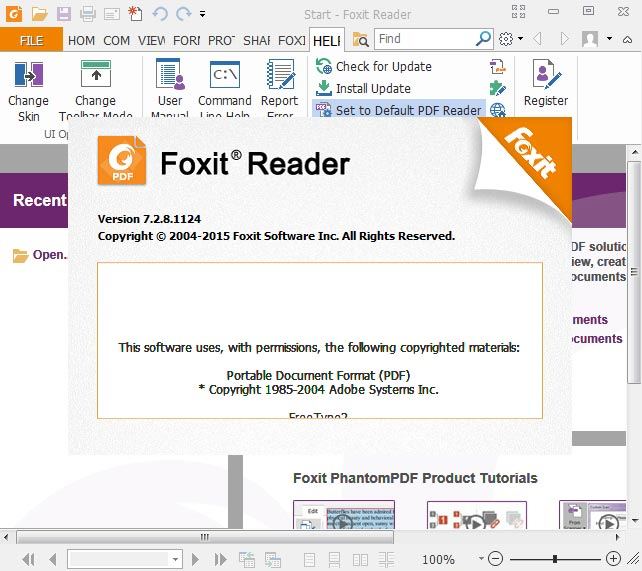Select continuous facing view mode icon
This screenshot has width=642, height=571.
pos(386,560)
